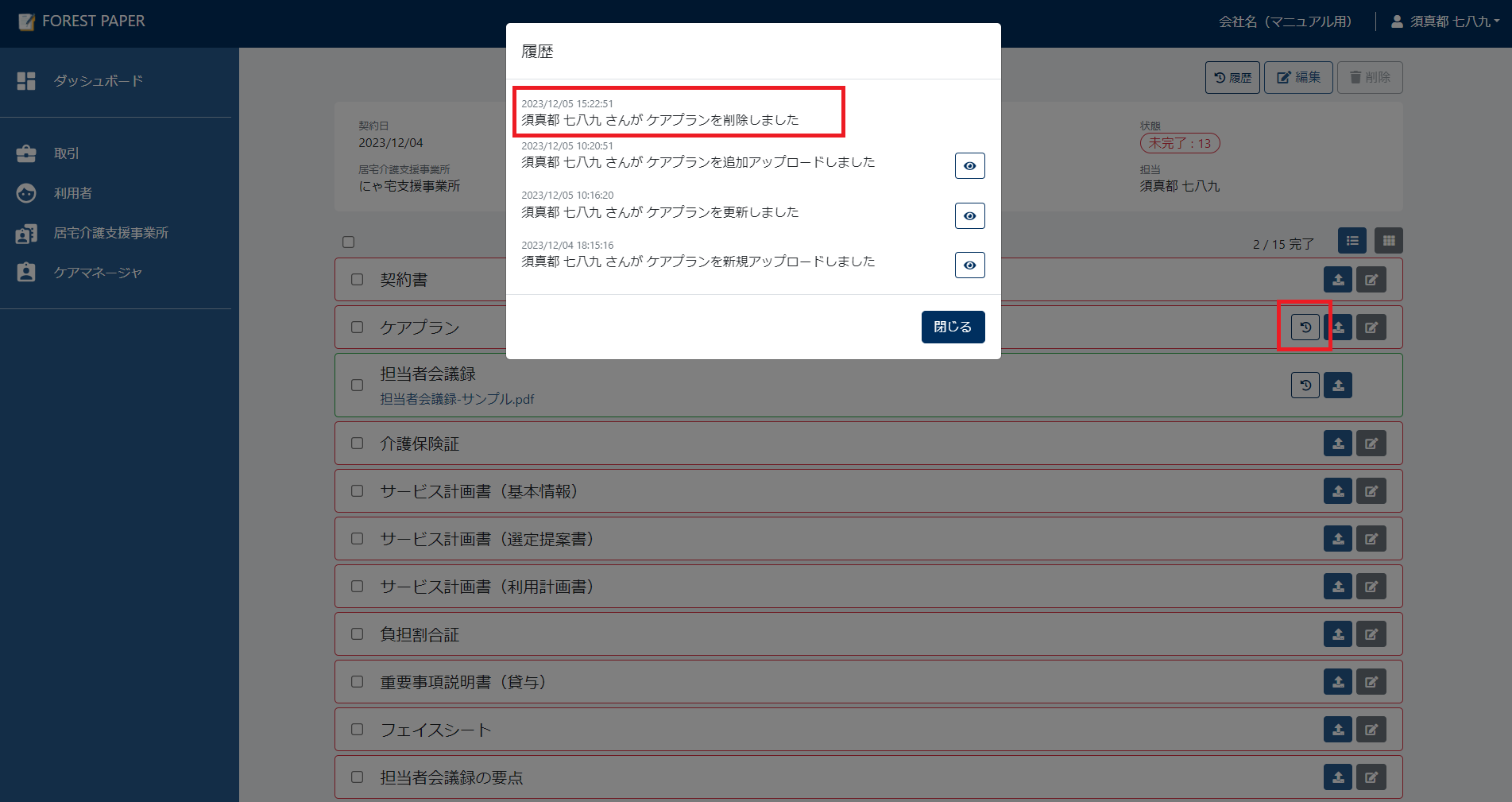Viewport: 1512px width, 802px height.
Task: Switch to list view layout
Action: [1352, 241]
